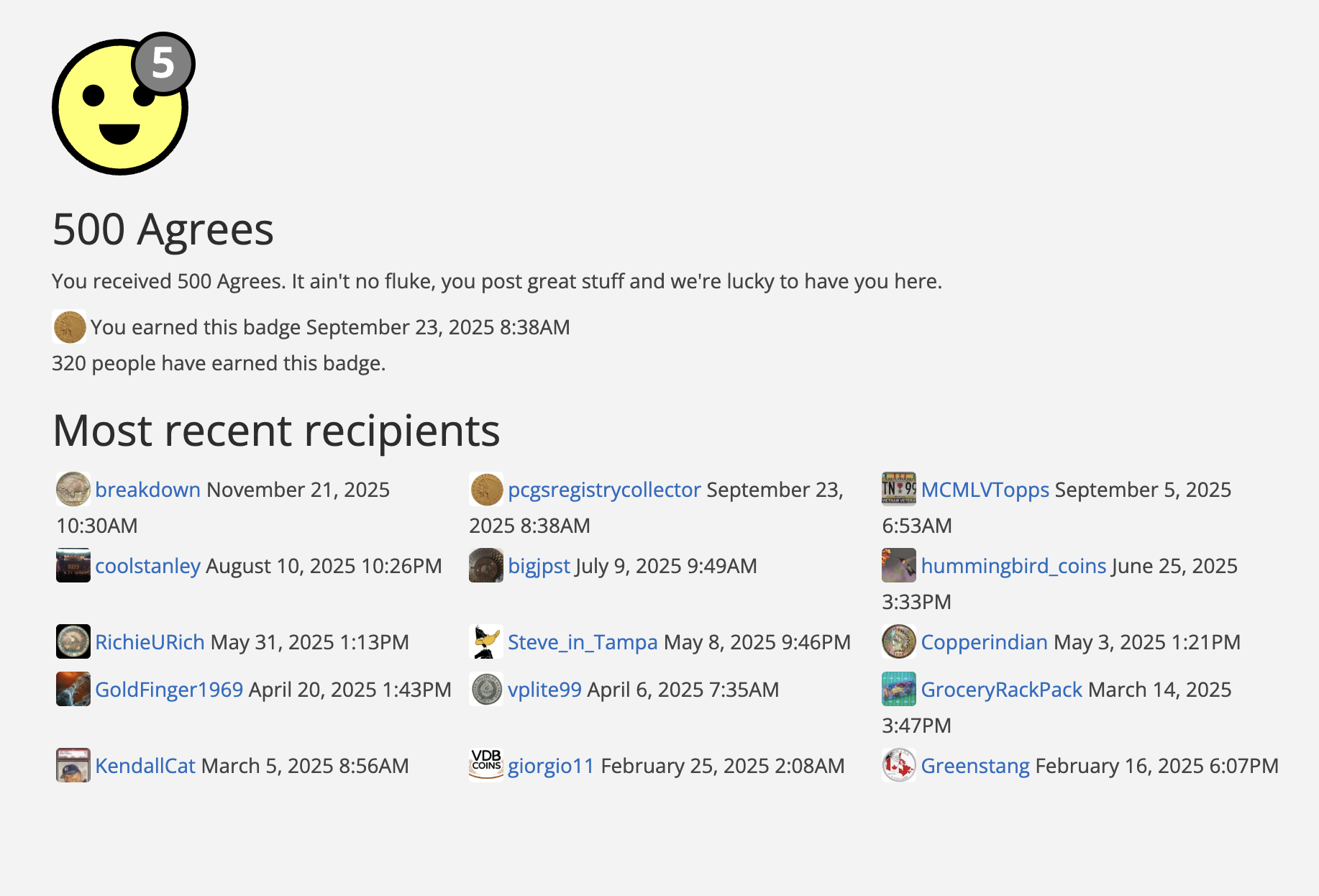
Task: Open Copperindian's profile link
Action: pyautogui.click(x=984, y=642)
